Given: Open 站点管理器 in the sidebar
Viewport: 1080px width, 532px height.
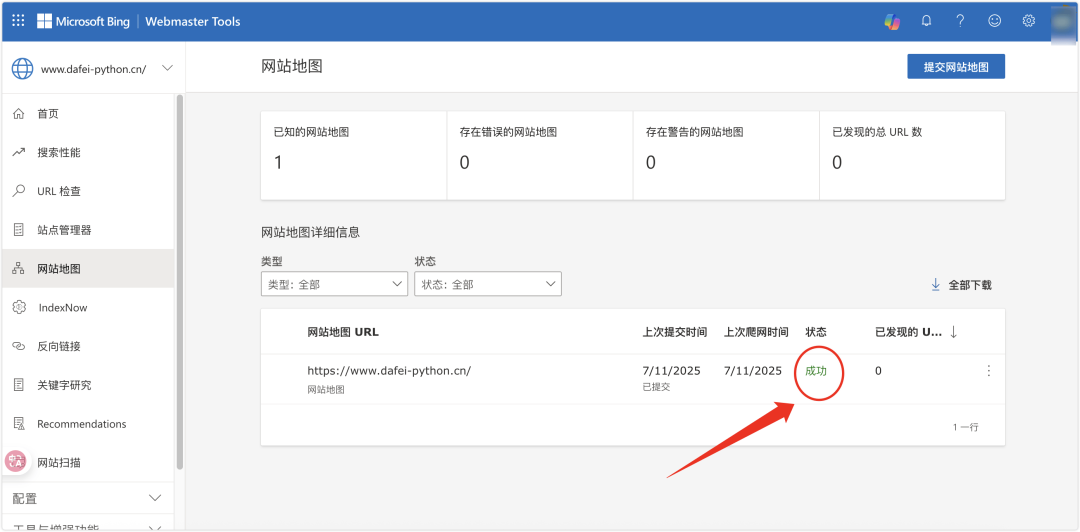Looking at the screenshot, I should coord(87,229).
